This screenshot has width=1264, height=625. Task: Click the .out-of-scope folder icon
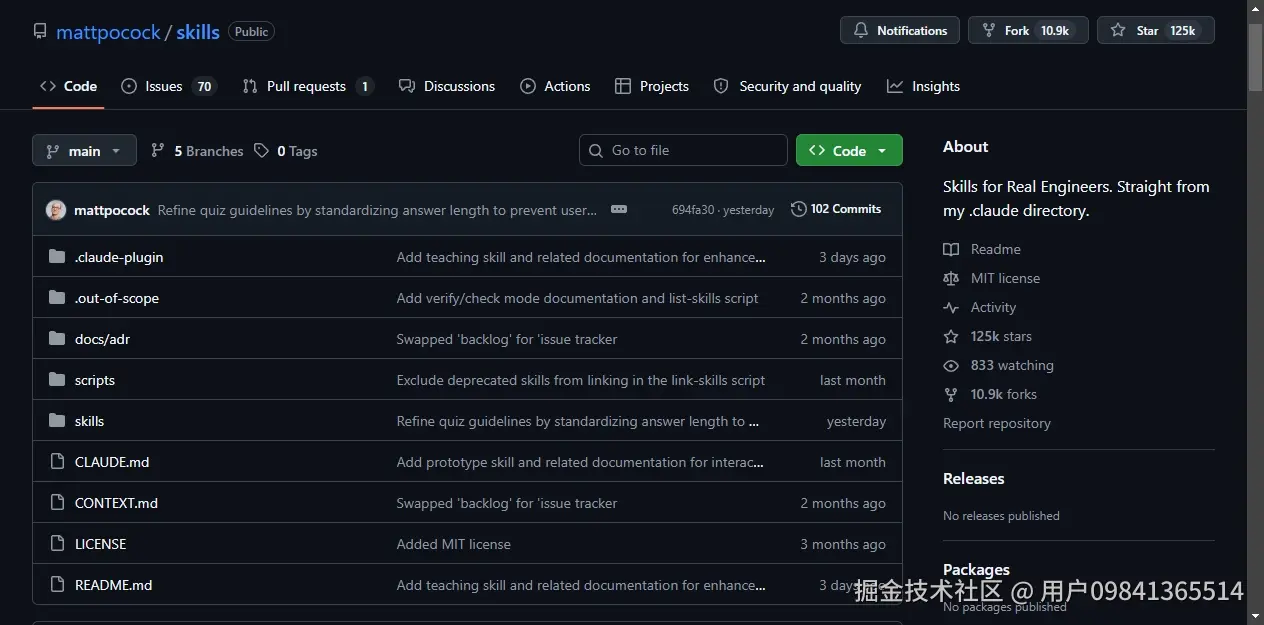coord(57,298)
